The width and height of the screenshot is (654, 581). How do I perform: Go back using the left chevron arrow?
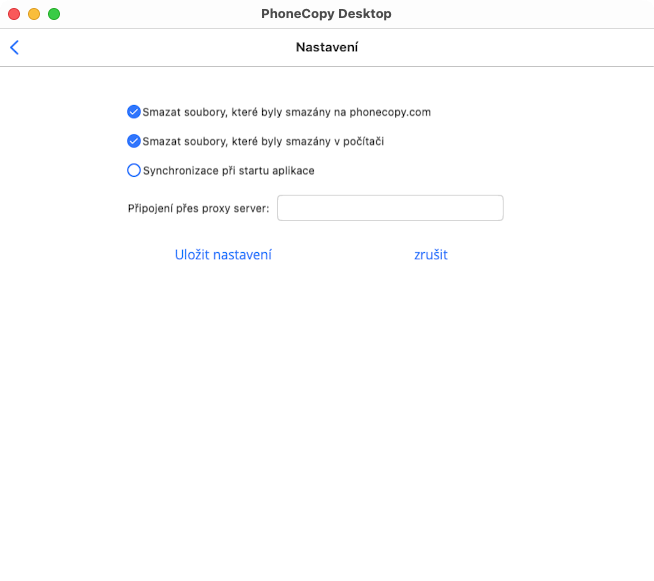tap(14, 47)
